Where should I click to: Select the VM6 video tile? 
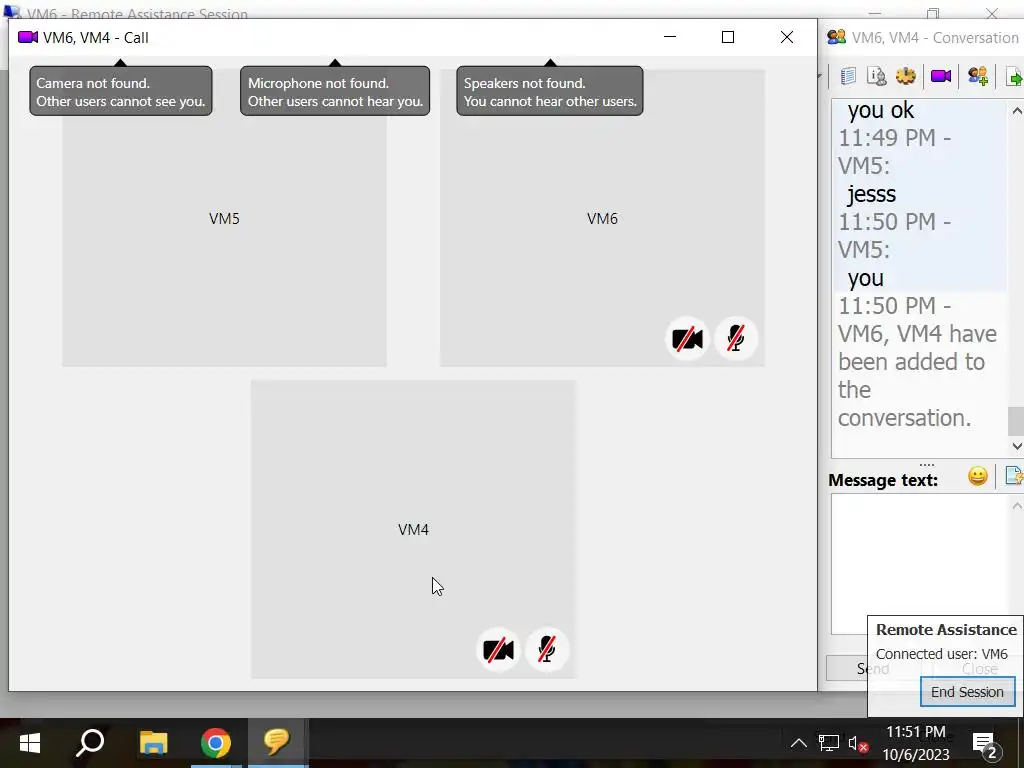(602, 218)
